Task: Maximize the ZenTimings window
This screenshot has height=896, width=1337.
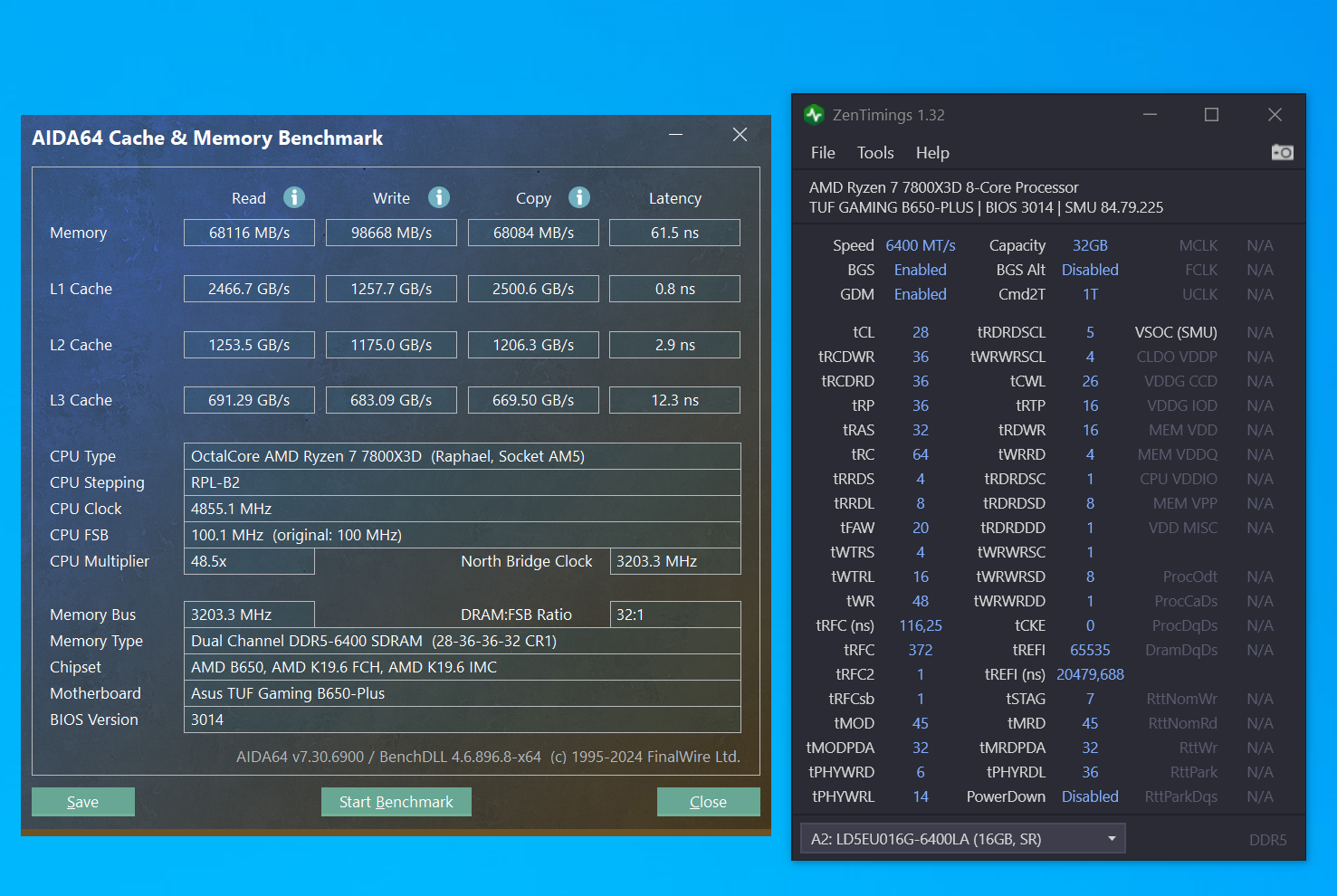Action: [1211, 114]
